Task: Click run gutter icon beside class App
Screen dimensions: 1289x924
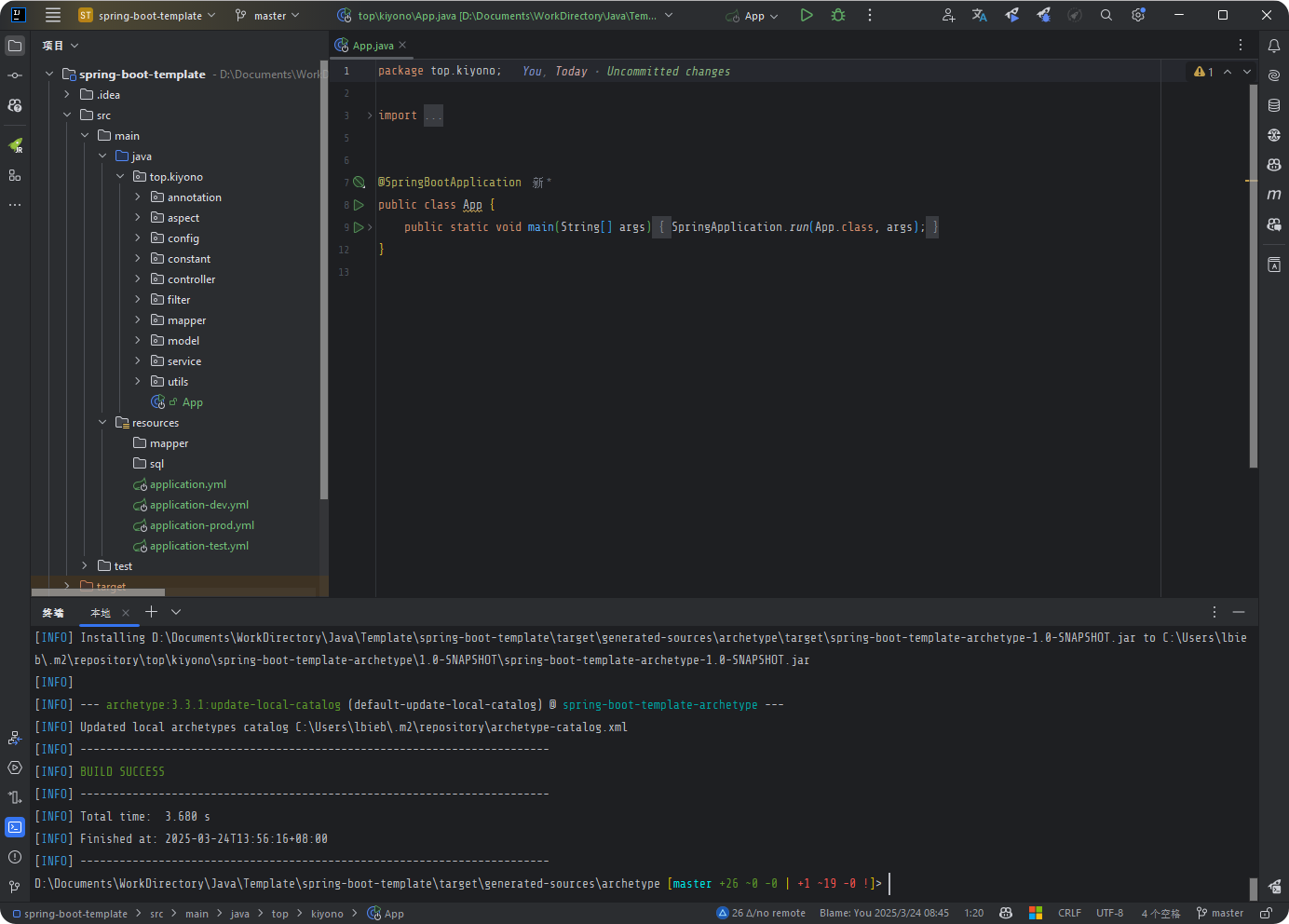Action: 359,205
